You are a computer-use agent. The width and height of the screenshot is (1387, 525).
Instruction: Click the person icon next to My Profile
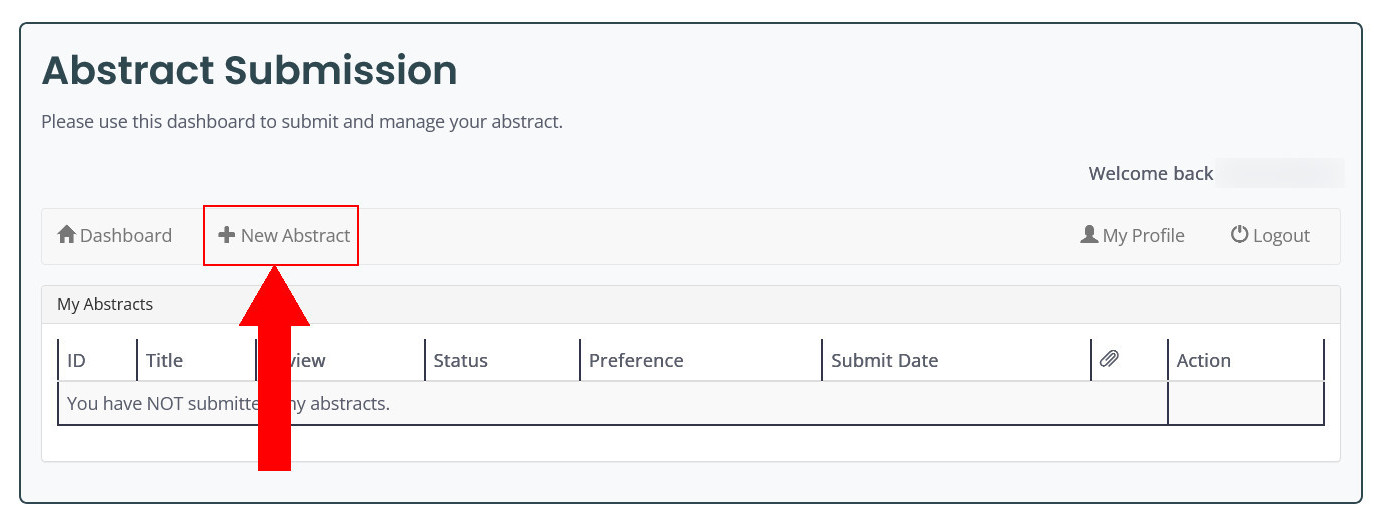coord(1089,235)
